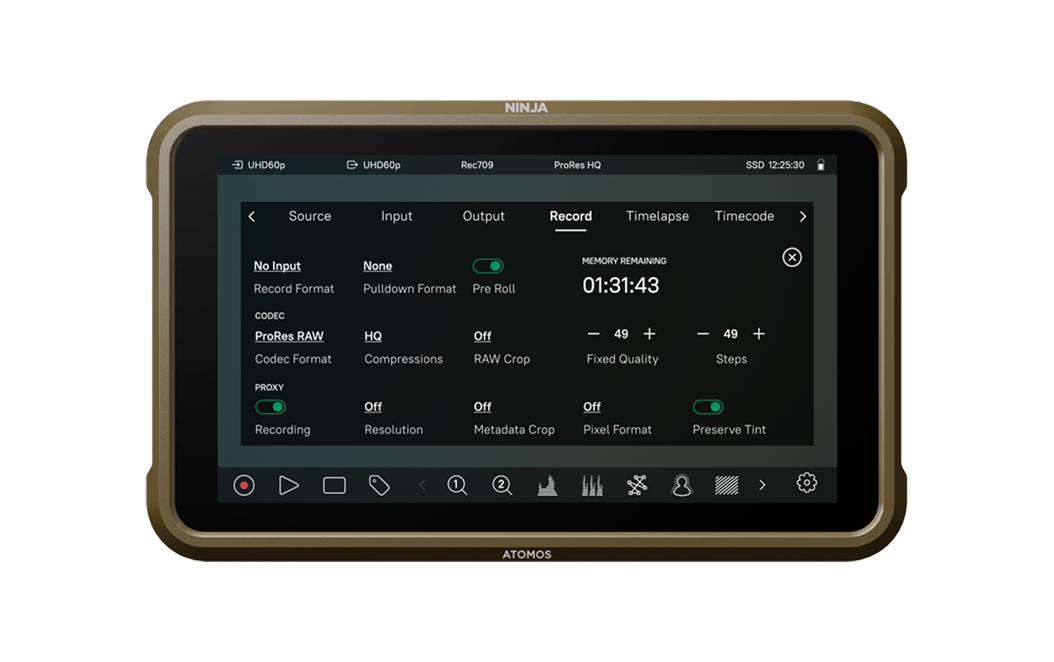Screen dimensions: 1054x662
Task: Select the 2x zoom magnifier
Action: coord(502,485)
